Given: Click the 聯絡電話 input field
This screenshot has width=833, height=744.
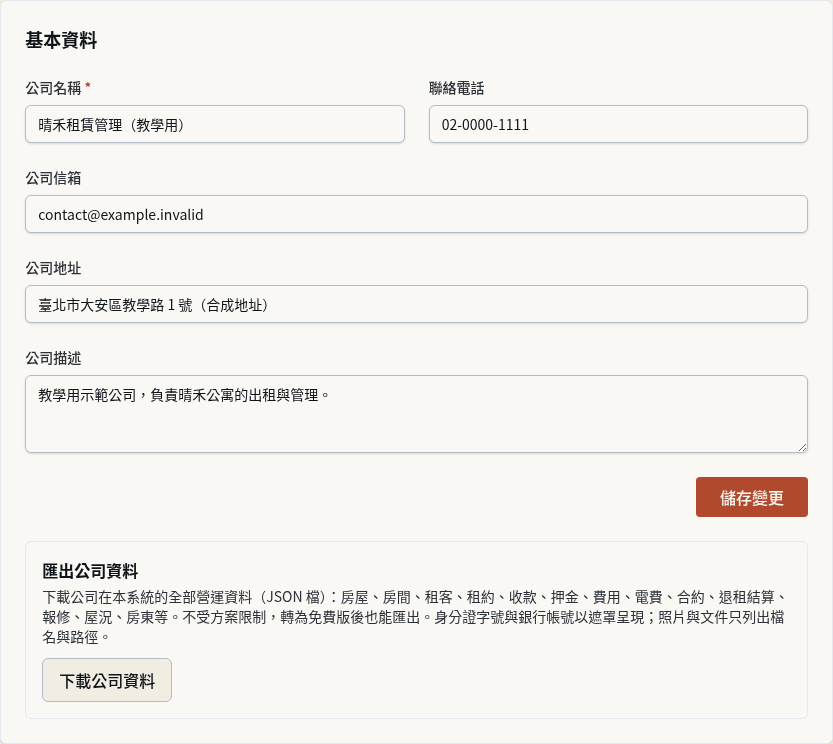Looking at the screenshot, I should click(x=618, y=124).
